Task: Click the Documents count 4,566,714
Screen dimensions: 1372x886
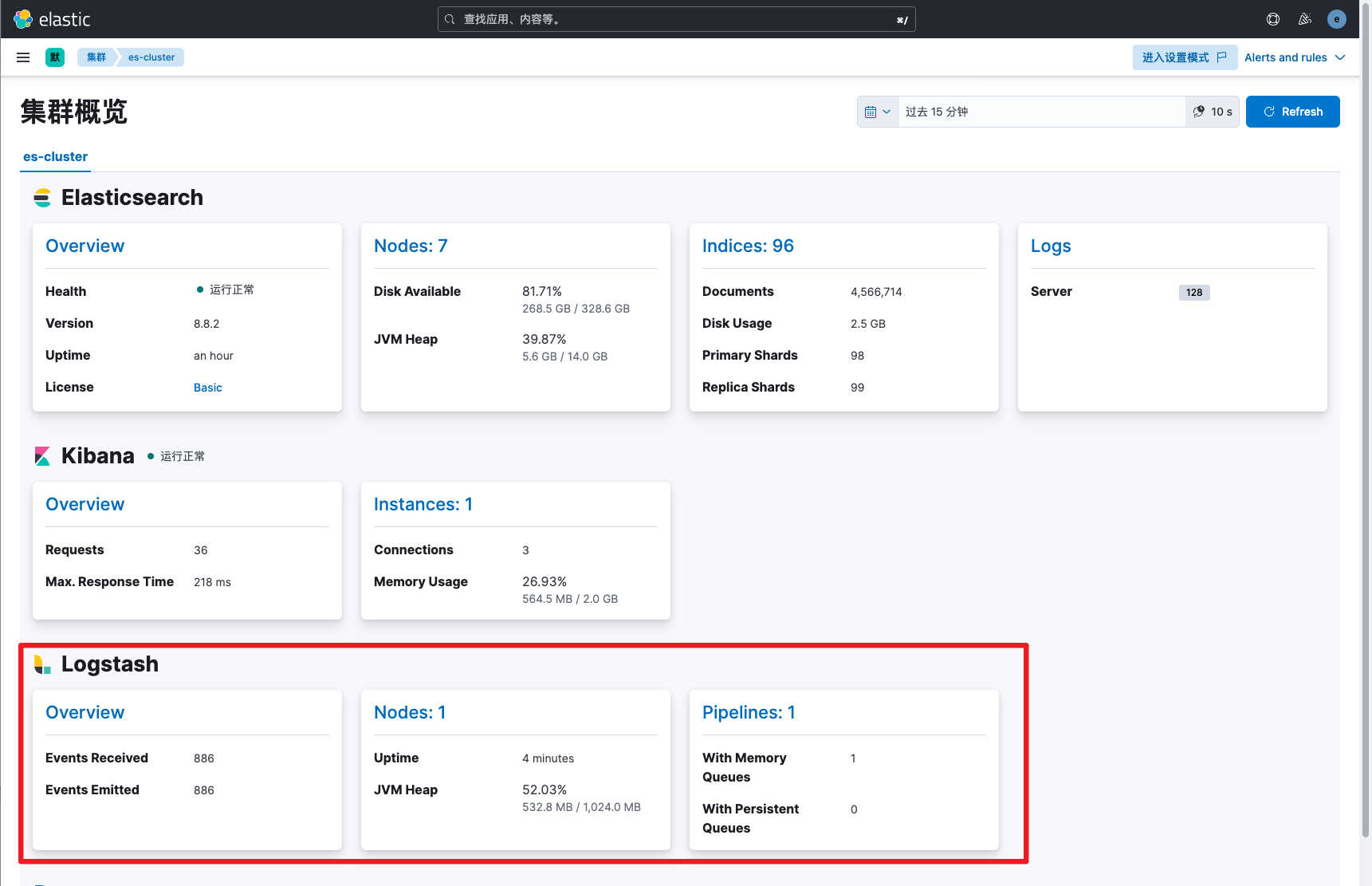Action: coord(876,292)
